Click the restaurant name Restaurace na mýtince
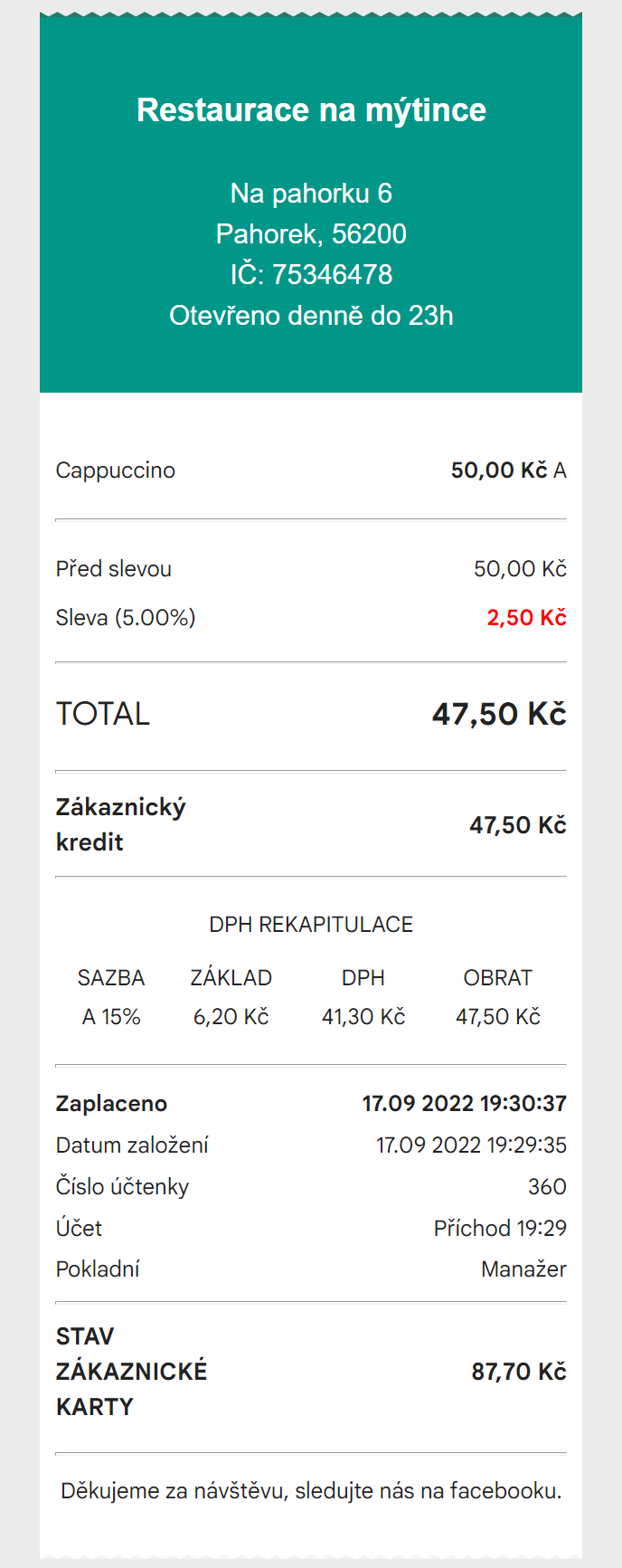 (311, 110)
